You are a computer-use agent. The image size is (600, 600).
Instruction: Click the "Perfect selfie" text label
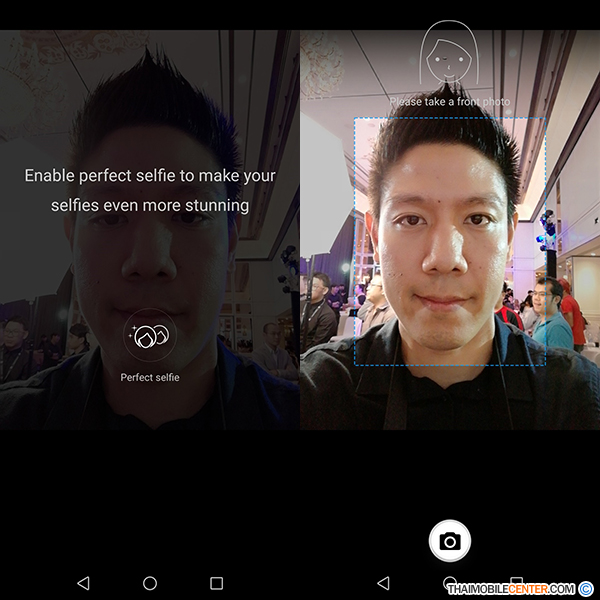click(149, 377)
